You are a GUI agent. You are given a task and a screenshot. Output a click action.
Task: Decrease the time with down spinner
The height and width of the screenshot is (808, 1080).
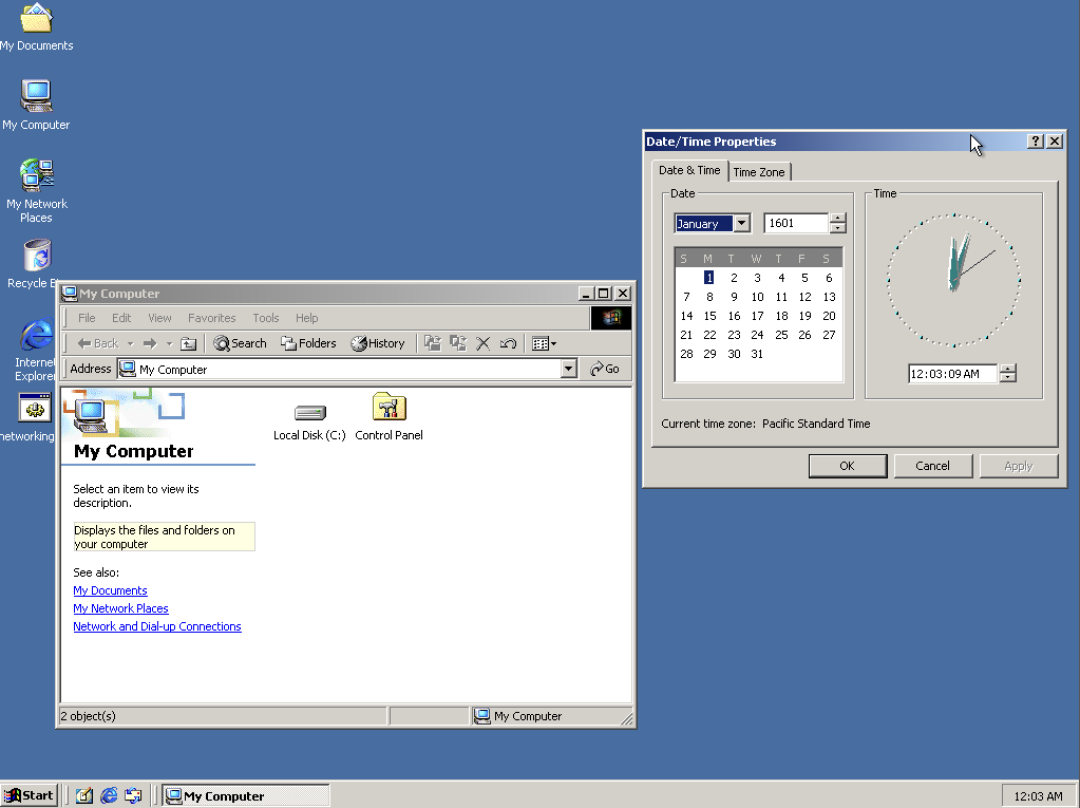coord(1008,378)
